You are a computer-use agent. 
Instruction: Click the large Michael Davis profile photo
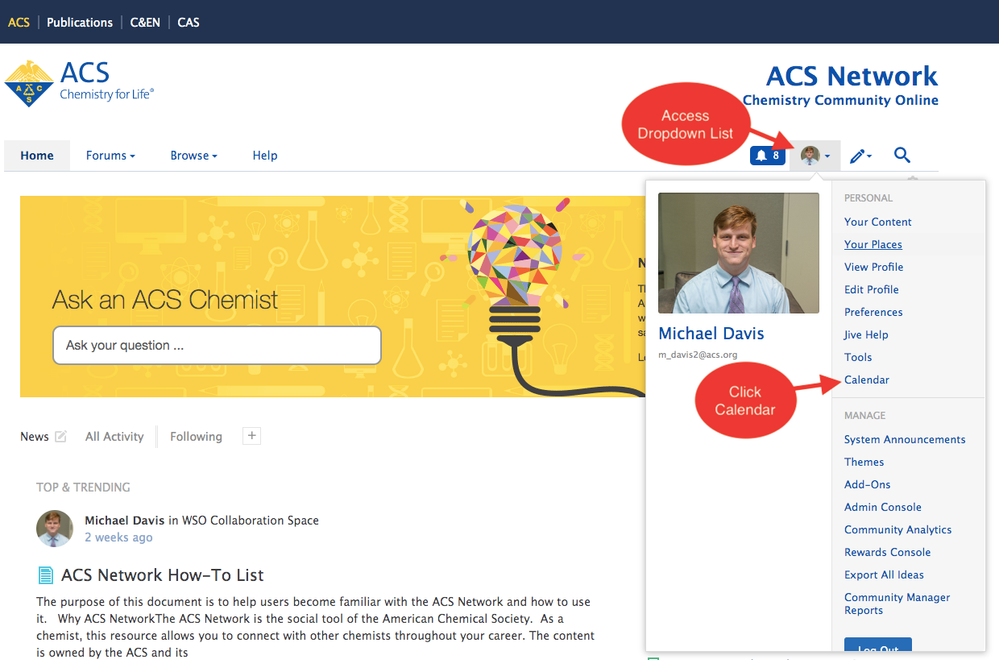(738, 253)
